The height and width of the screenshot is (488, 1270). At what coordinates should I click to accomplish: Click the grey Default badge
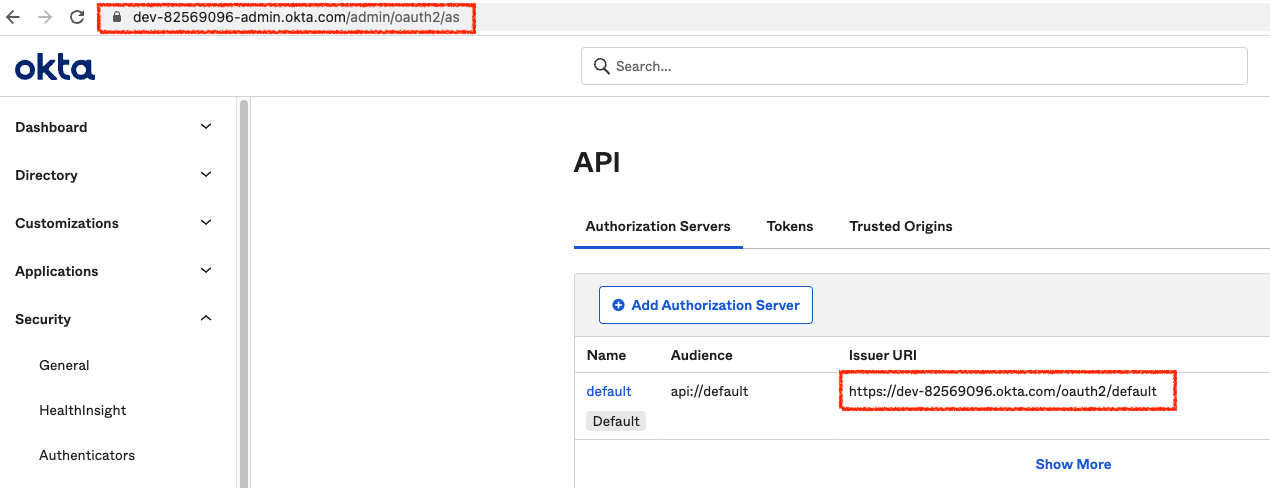pyautogui.click(x=616, y=421)
